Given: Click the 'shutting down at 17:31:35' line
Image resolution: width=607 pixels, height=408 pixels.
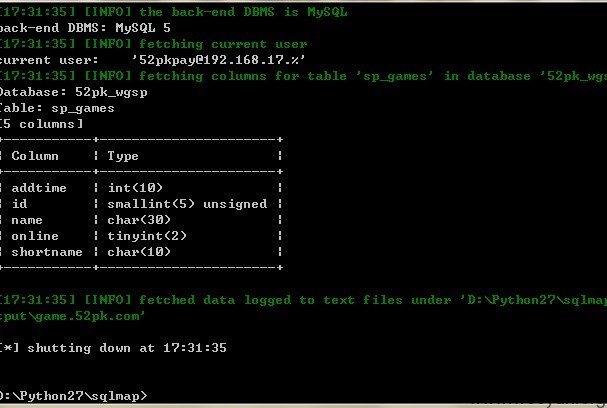Looking at the screenshot, I should (x=113, y=348).
